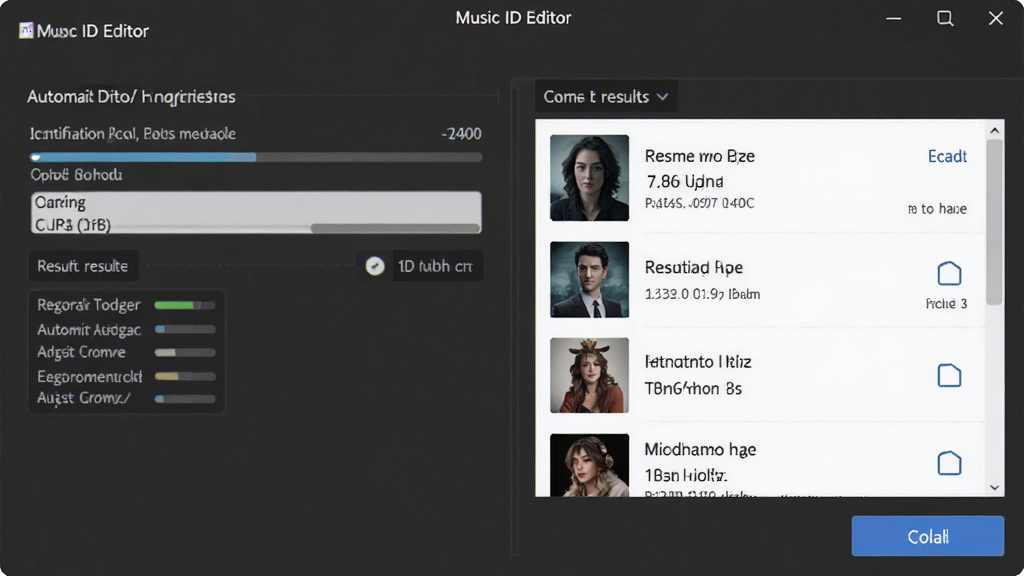Select the 'TBnG/hon Bs' result thumbnail
Image resolution: width=1024 pixels, height=576 pixels.
589,376
